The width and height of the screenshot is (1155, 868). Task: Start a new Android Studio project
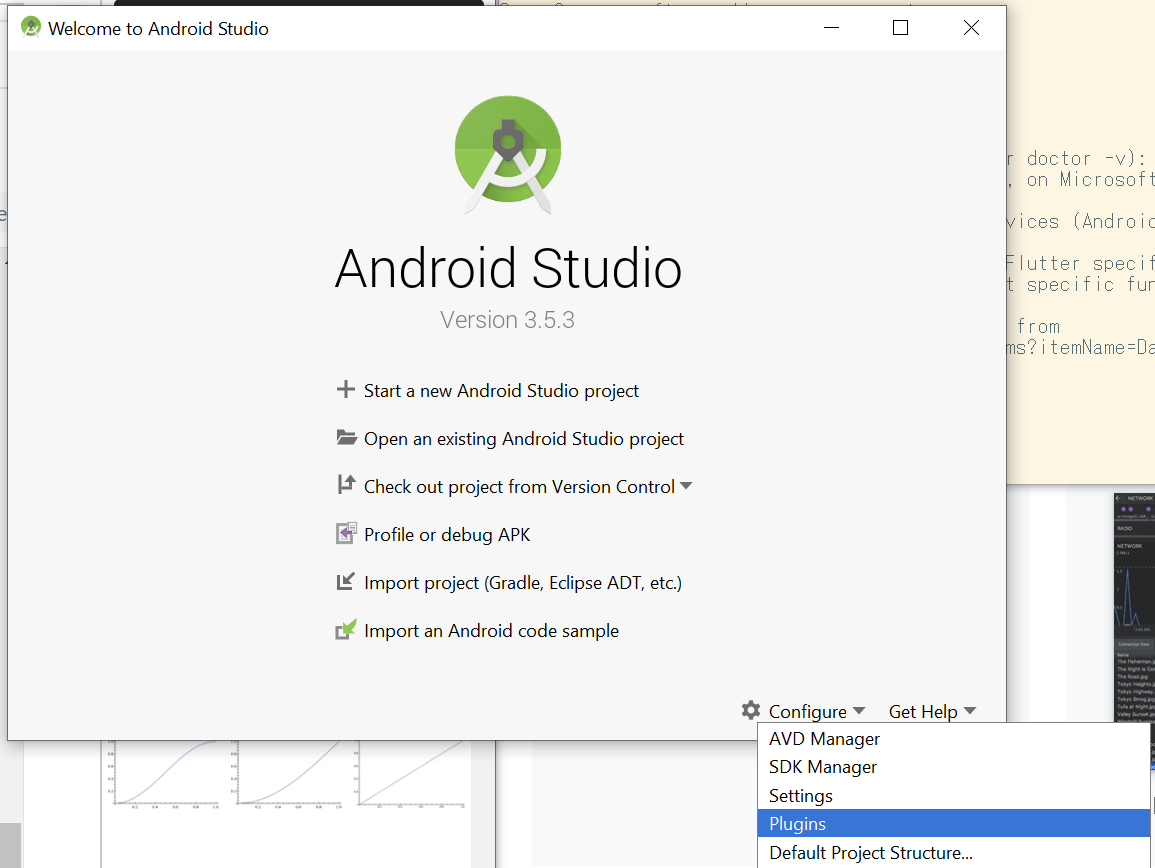click(x=501, y=391)
